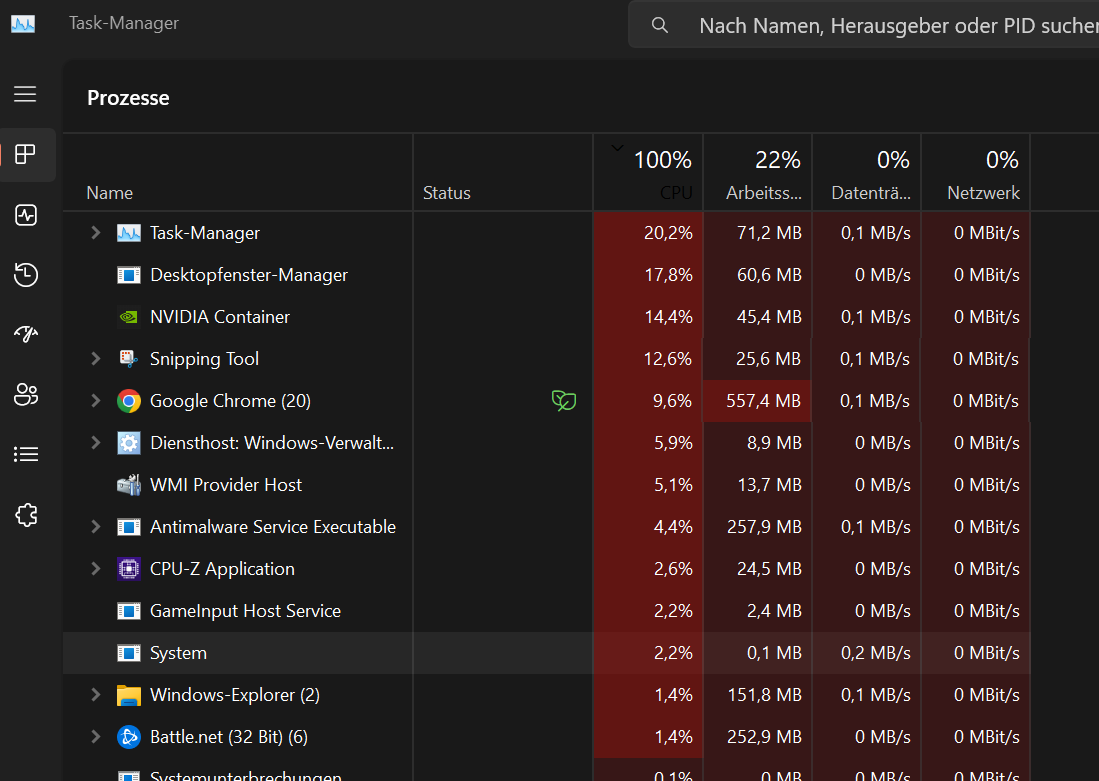Expand the Windows-Explorer (2) group
The width and height of the screenshot is (1099, 781).
click(96, 695)
